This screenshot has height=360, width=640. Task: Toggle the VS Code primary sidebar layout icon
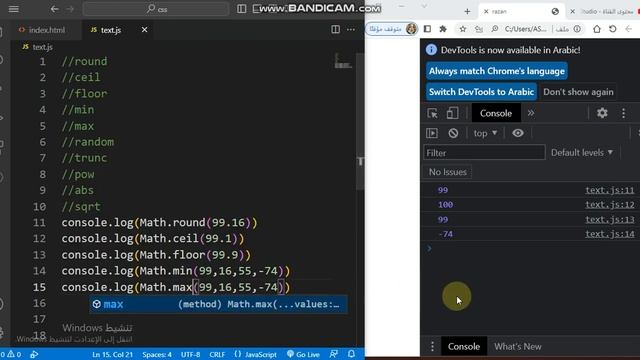(x=242, y=9)
